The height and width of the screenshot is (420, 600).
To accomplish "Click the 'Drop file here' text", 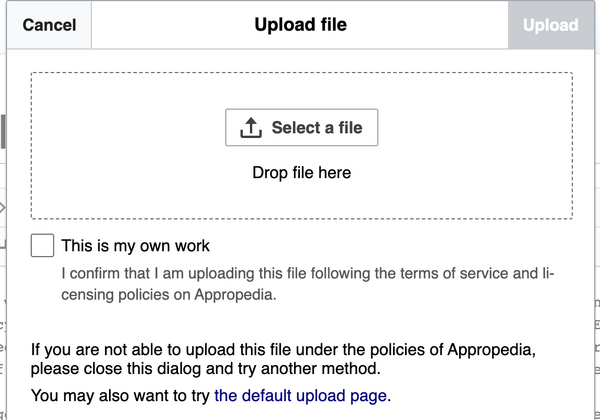I will pyautogui.click(x=302, y=173).
